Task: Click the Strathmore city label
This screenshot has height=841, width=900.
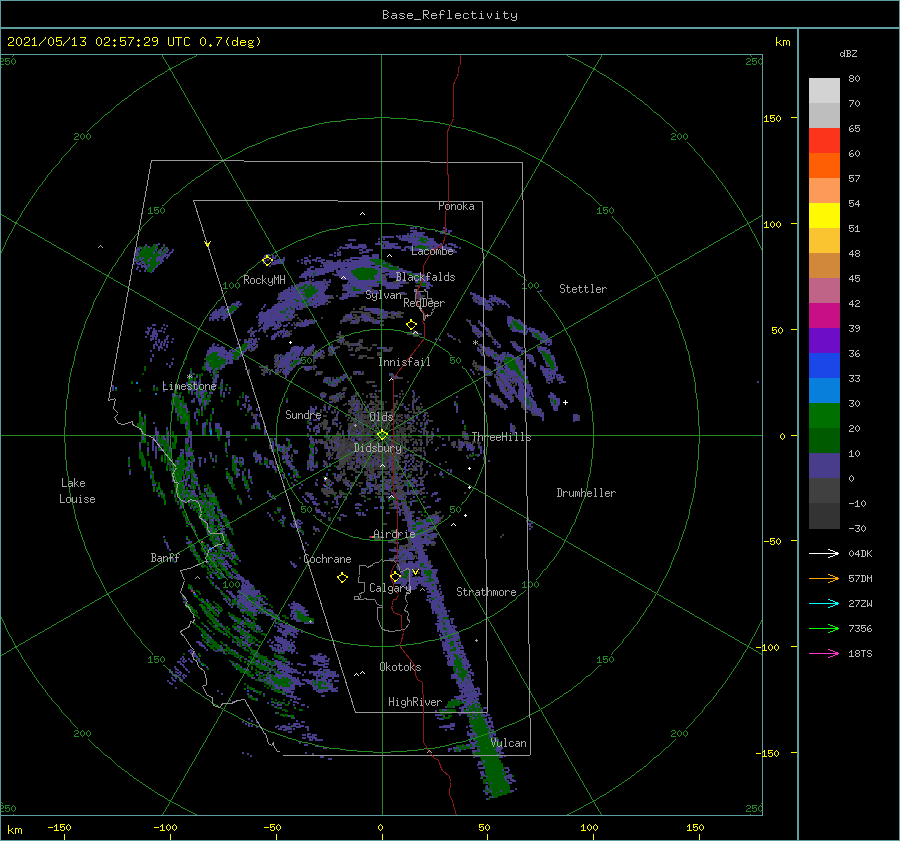Action: (486, 592)
